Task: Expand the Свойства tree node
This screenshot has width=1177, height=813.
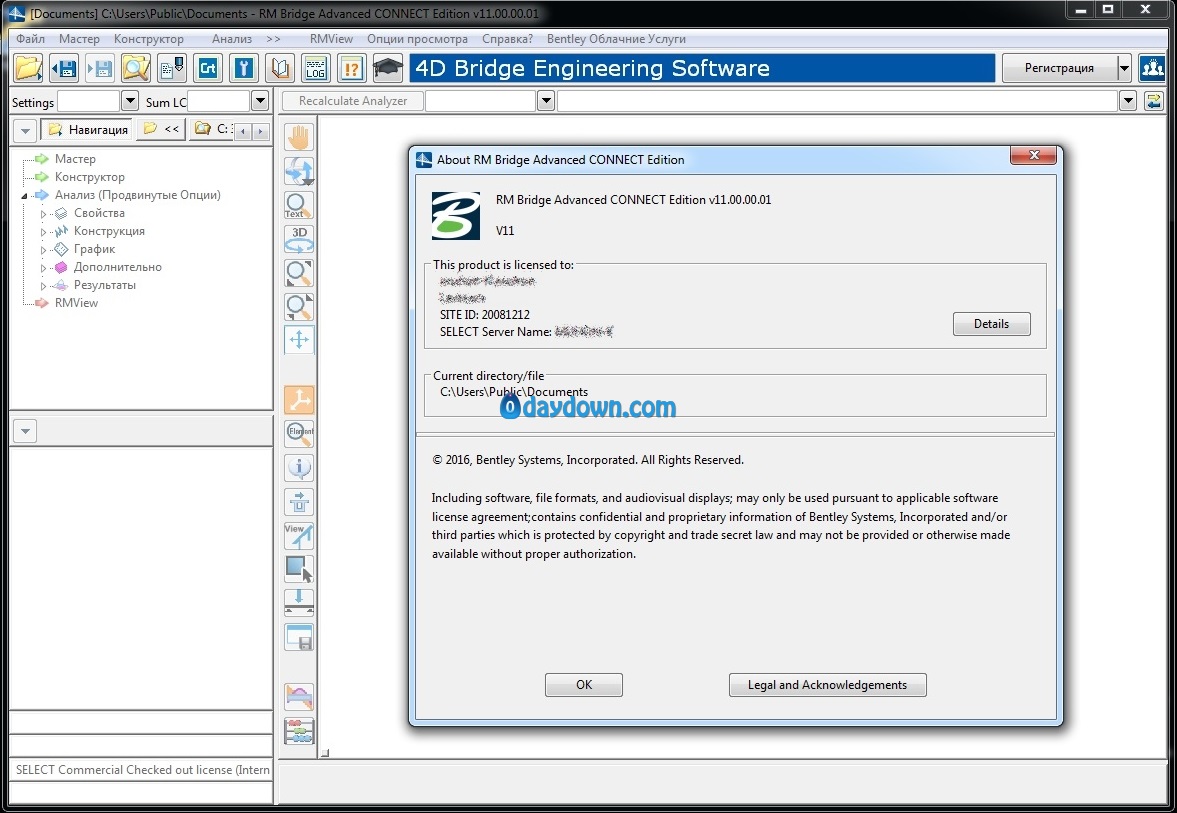Action: coord(43,214)
